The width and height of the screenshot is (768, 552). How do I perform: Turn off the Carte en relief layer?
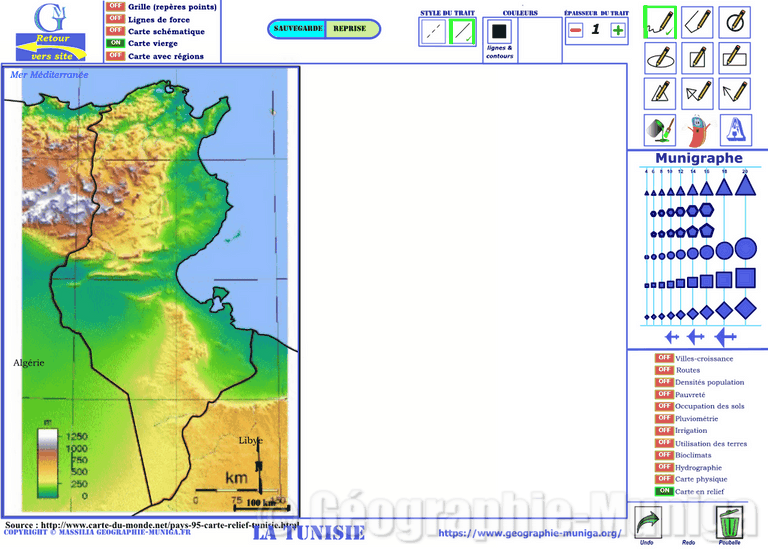664,491
